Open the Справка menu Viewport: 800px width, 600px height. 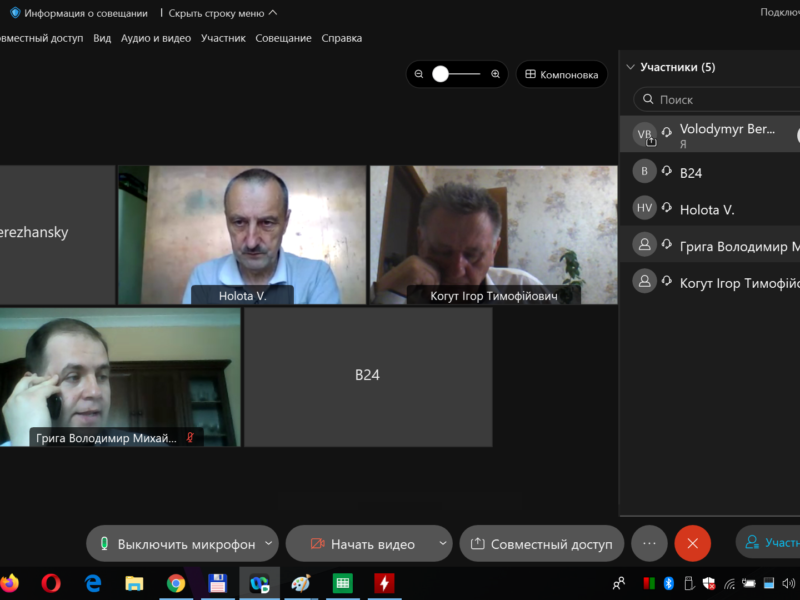(341, 38)
